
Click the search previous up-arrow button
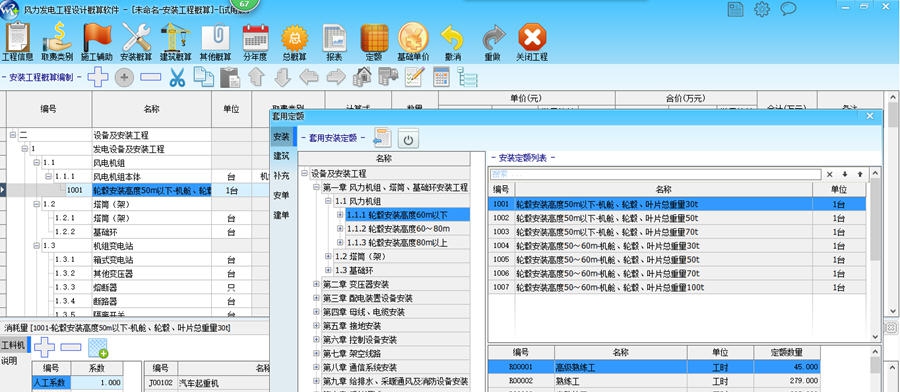point(860,174)
